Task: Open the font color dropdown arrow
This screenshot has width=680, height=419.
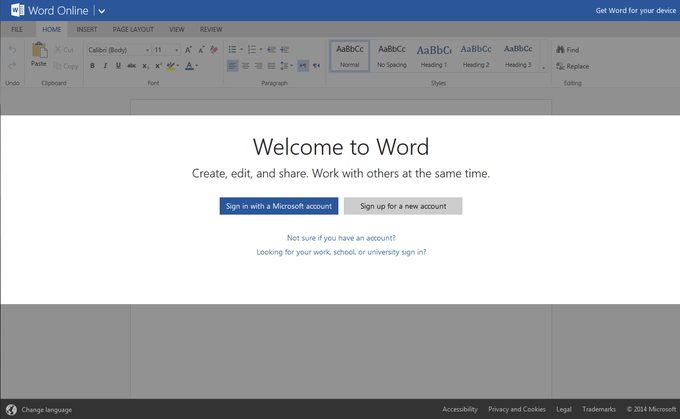Action: [x=196, y=66]
